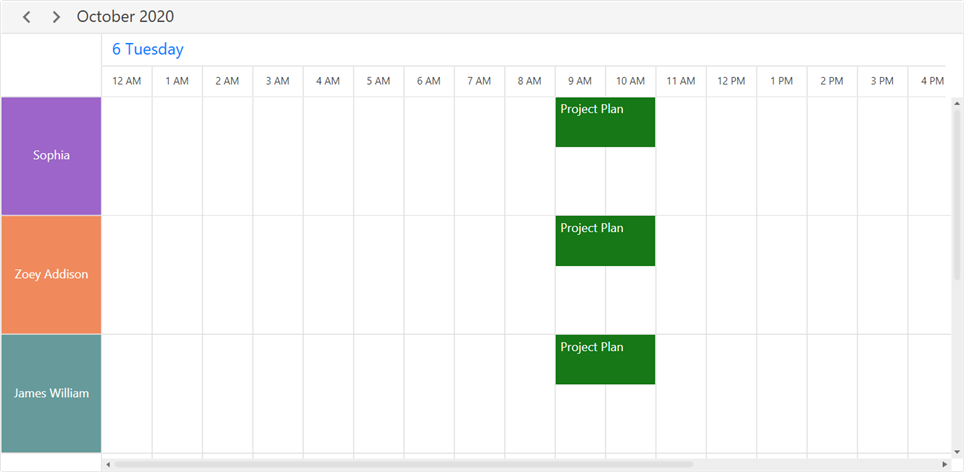Go to next date with right chevron

coord(56,17)
